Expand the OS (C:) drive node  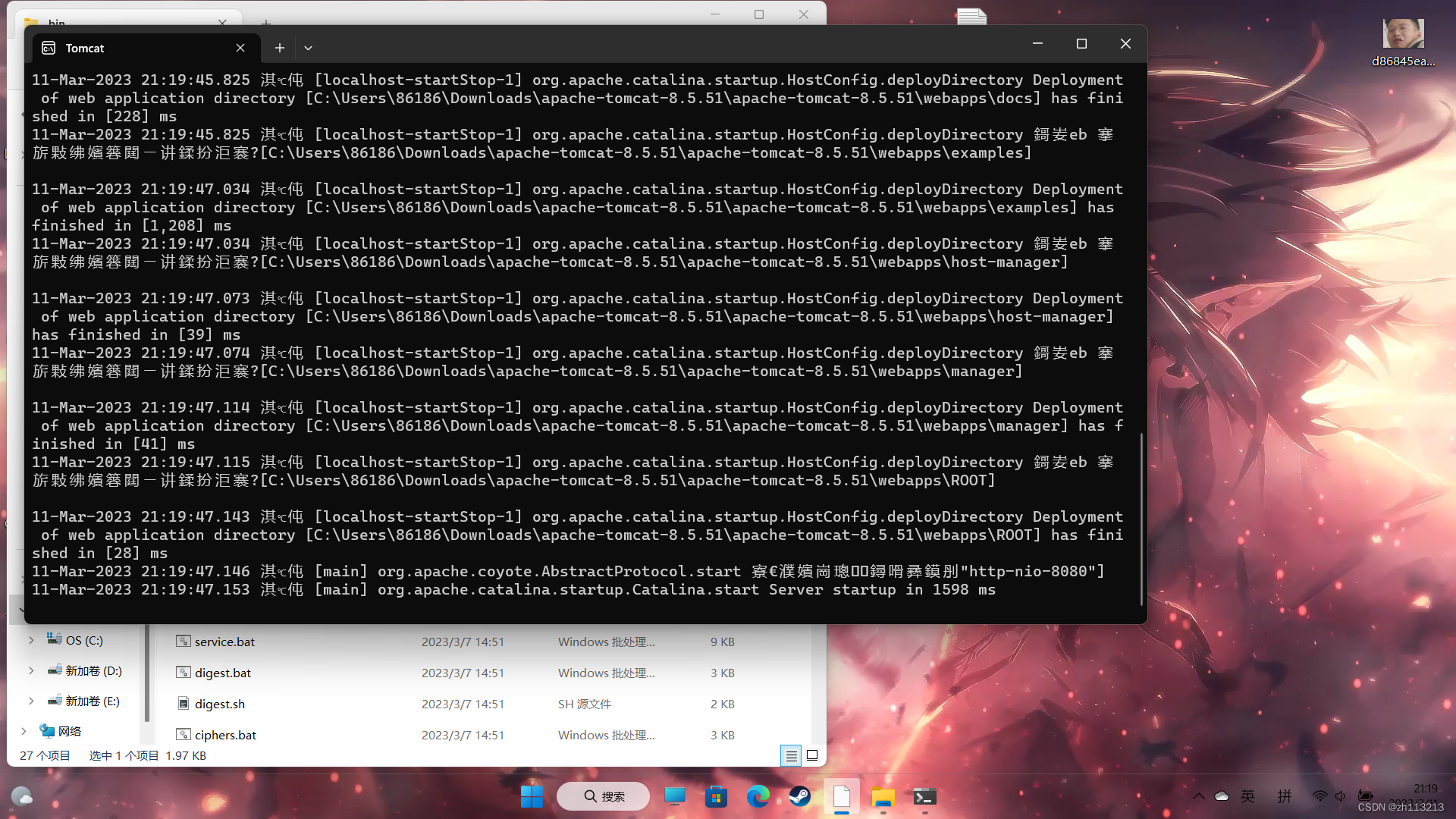[x=31, y=640]
